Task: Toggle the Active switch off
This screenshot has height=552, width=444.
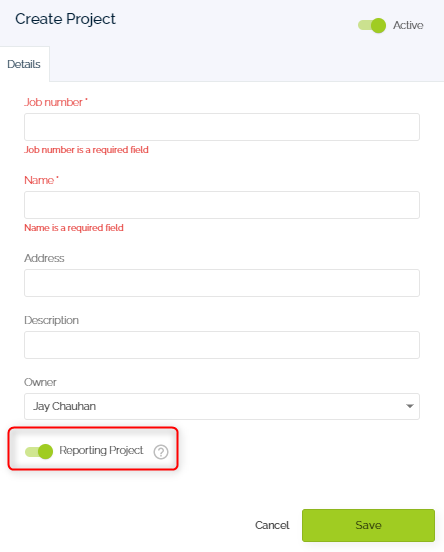Action: (x=372, y=25)
